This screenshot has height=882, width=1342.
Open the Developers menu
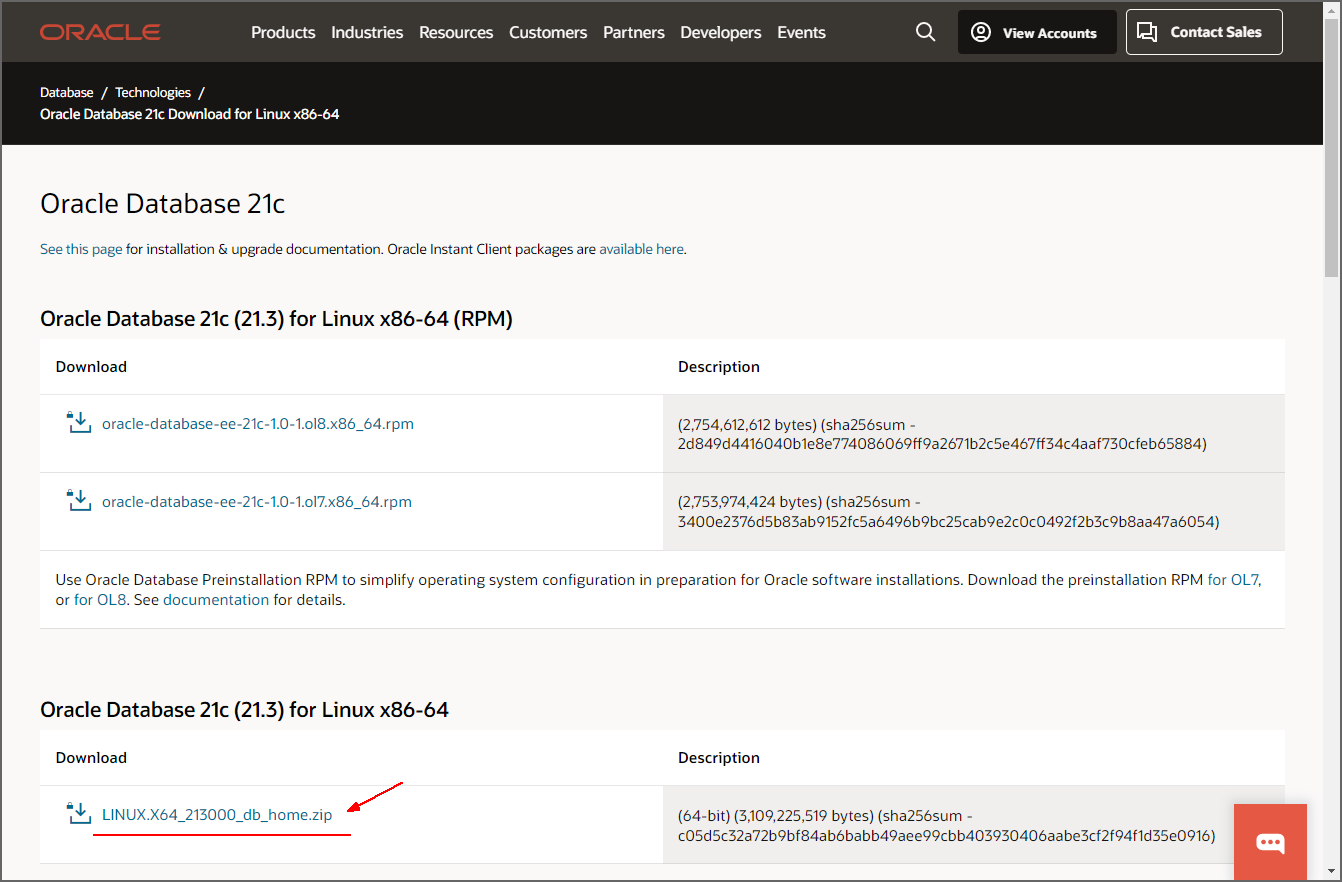pyautogui.click(x=721, y=32)
